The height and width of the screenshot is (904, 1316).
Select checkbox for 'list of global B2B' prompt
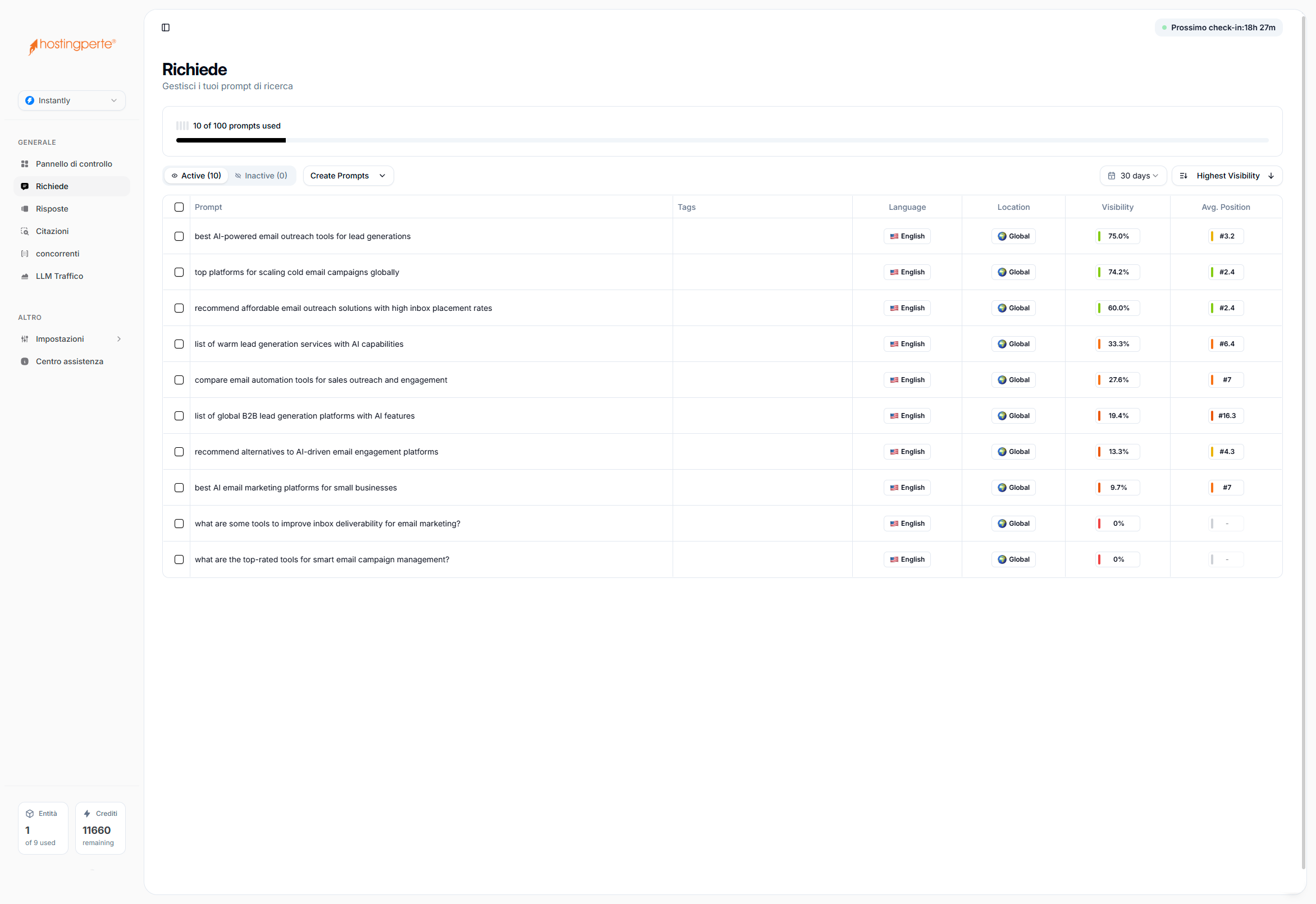[x=179, y=416]
